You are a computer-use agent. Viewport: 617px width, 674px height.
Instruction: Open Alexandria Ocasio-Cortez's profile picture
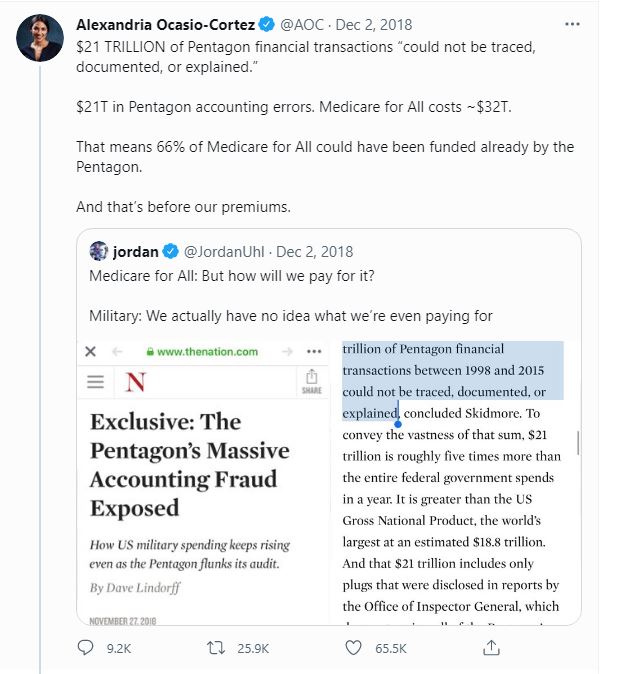pyautogui.click(x=37, y=37)
